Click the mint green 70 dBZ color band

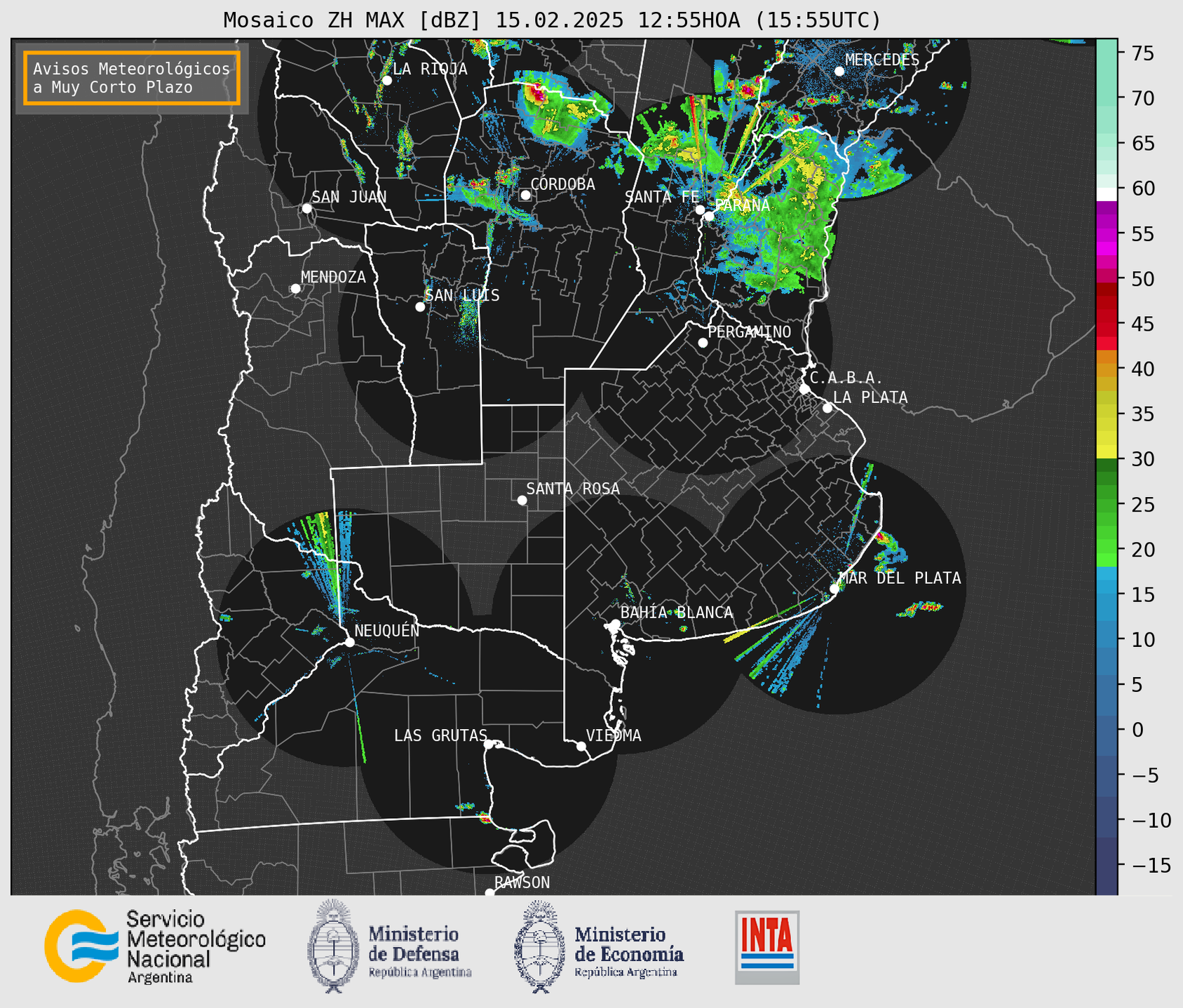[x=1107, y=98]
